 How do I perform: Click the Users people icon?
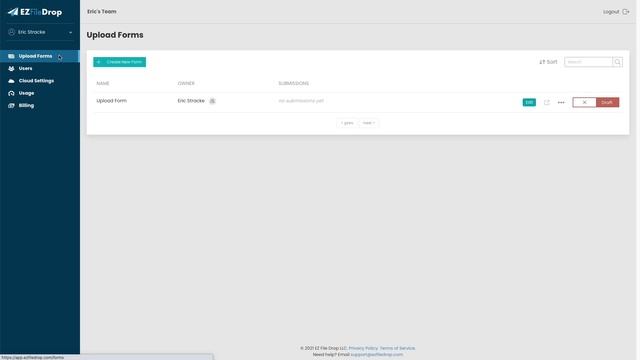pyautogui.click(x=11, y=69)
